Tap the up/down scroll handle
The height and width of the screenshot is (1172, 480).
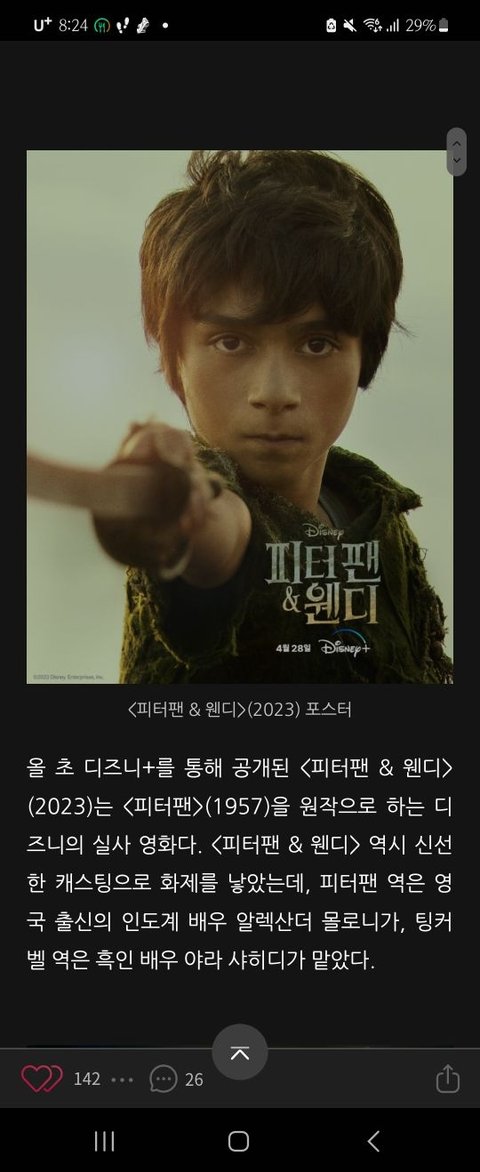click(456, 152)
